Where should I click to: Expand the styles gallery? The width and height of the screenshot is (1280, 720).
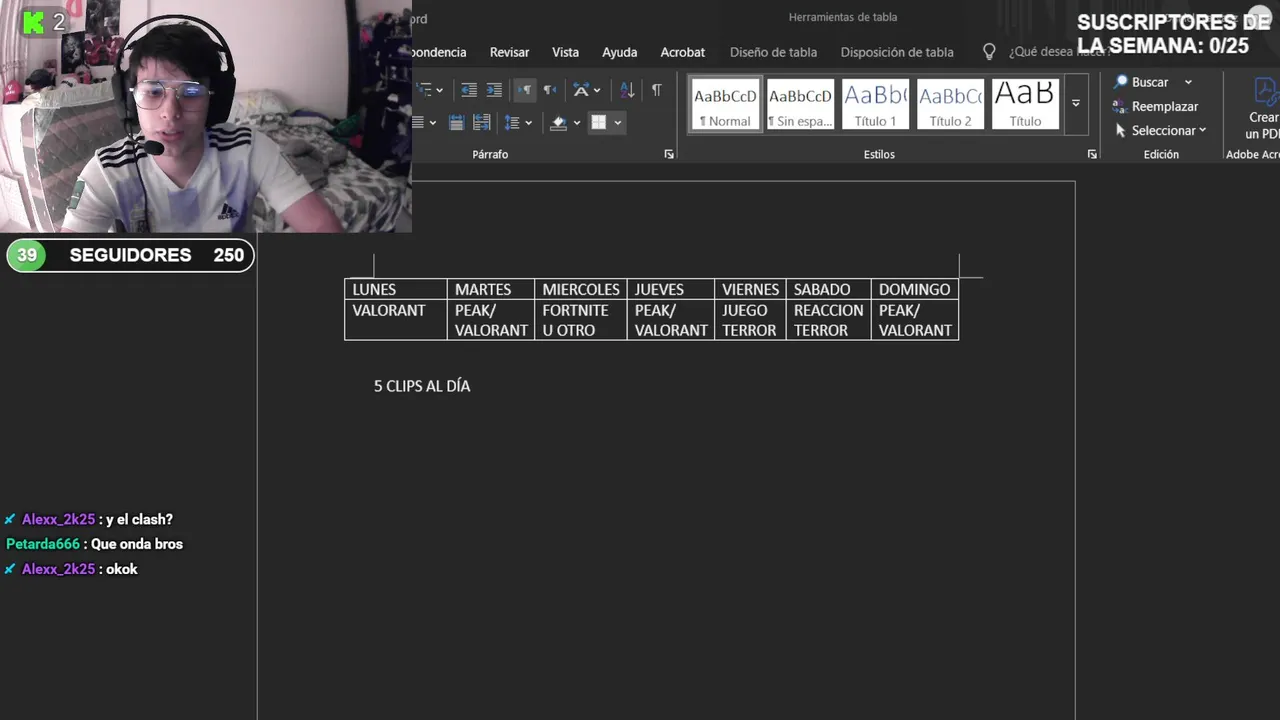tap(1076, 104)
